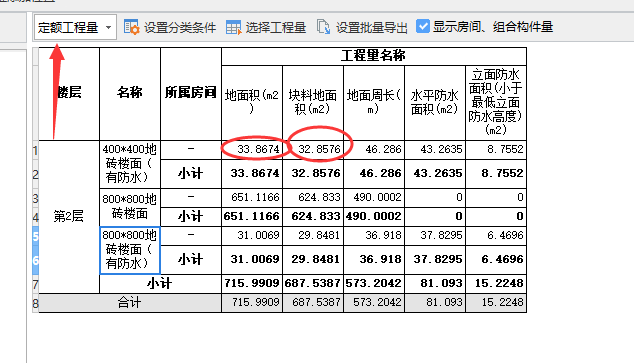
Task: Select the 地面积(m2) column header
Action: (252, 103)
